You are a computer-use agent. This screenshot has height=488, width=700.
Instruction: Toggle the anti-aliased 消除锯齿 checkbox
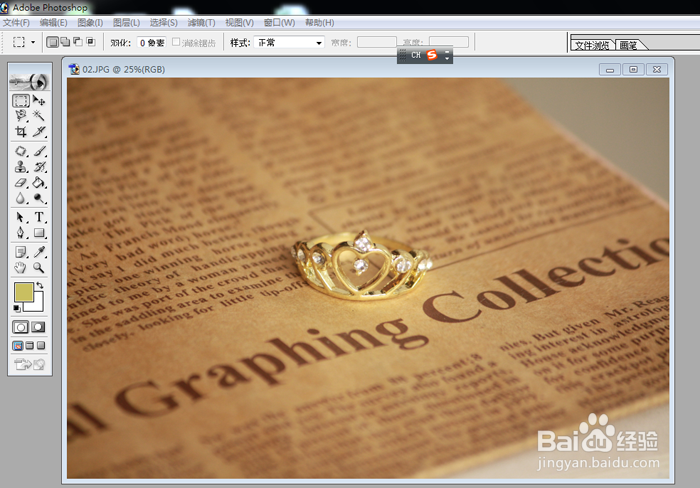pyautogui.click(x=176, y=42)
